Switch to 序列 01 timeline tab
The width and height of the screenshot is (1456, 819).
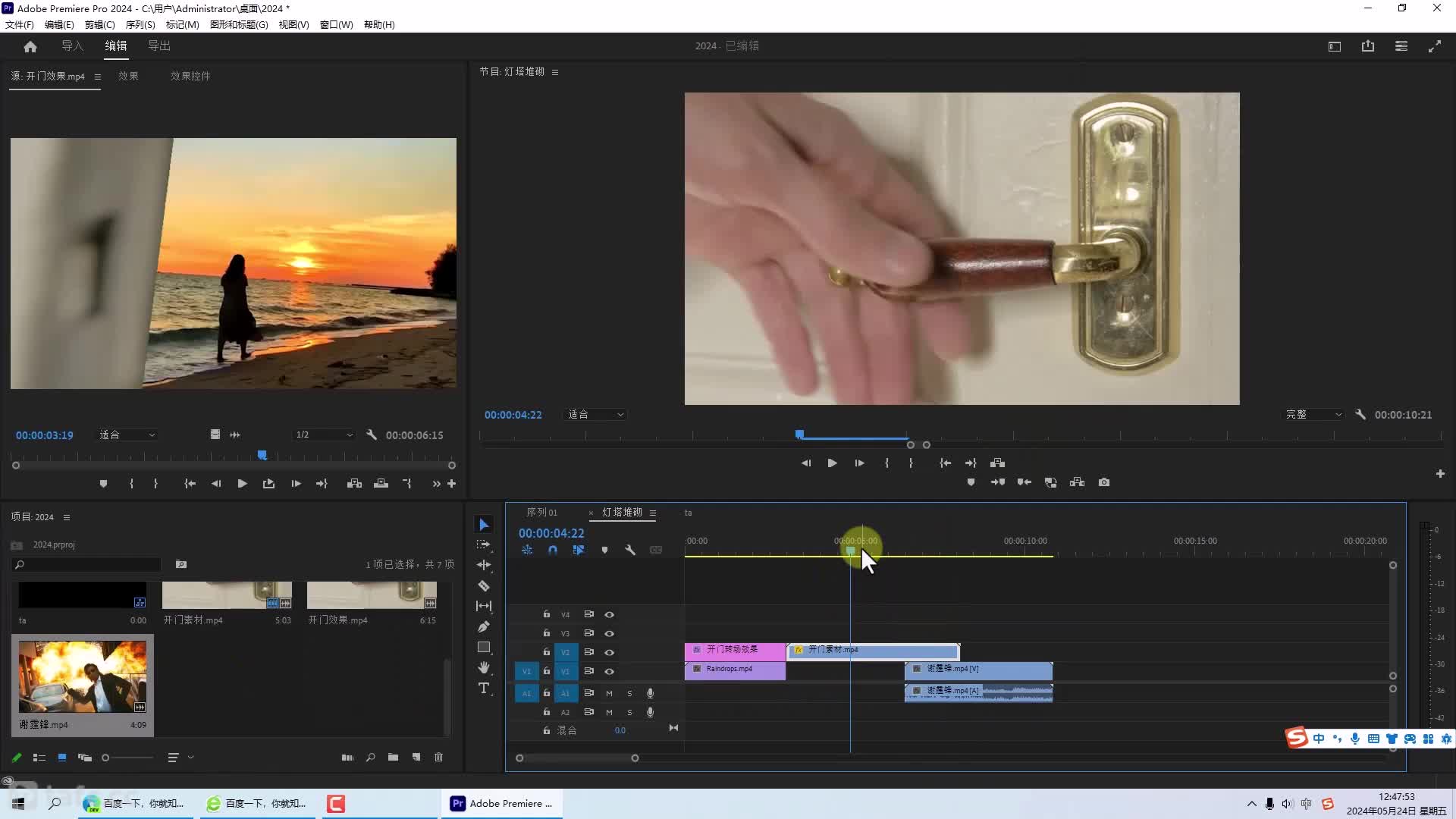click(x=542, y=513)
